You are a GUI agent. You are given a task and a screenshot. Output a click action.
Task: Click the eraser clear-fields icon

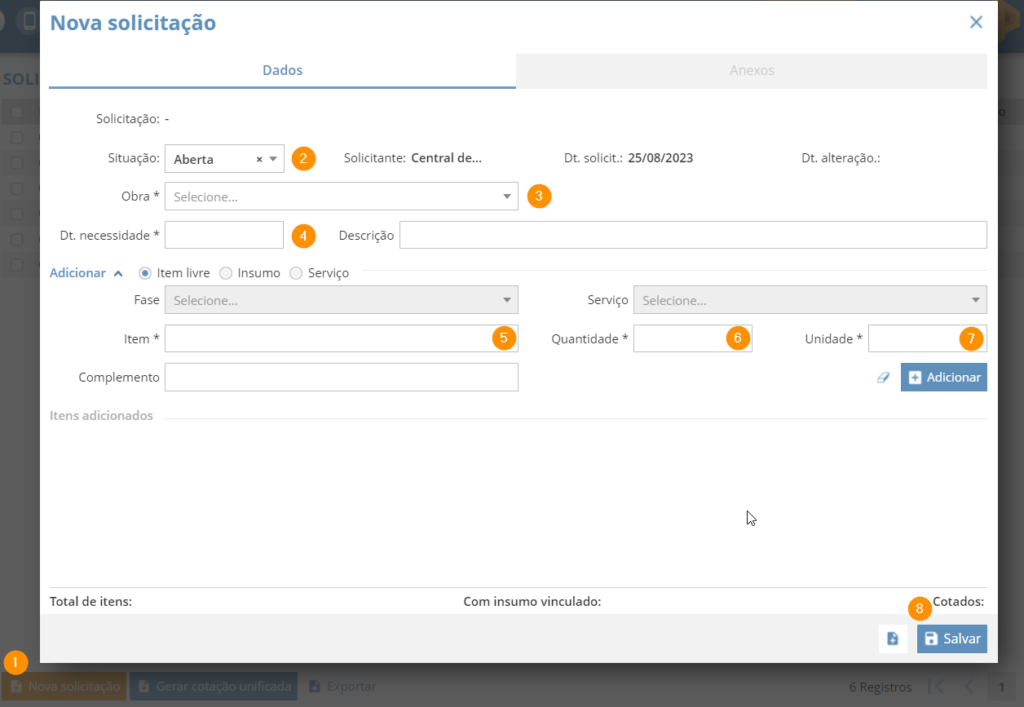tap(883, 377)
